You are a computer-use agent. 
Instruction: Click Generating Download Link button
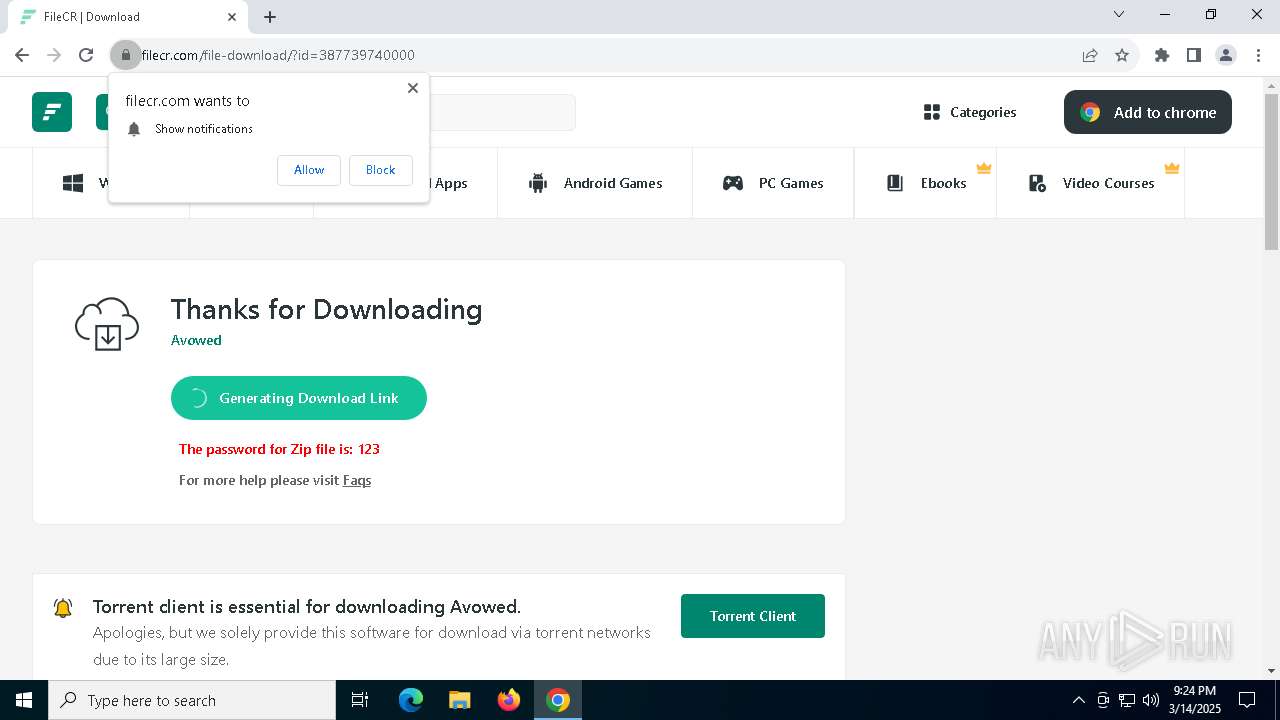299,398
